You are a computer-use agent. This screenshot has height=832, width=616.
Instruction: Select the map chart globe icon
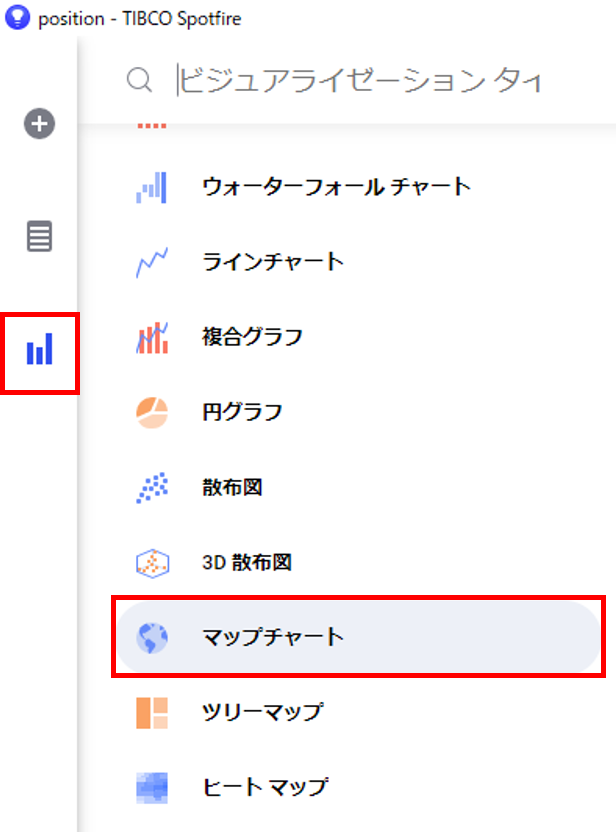[x=152, y=637]
